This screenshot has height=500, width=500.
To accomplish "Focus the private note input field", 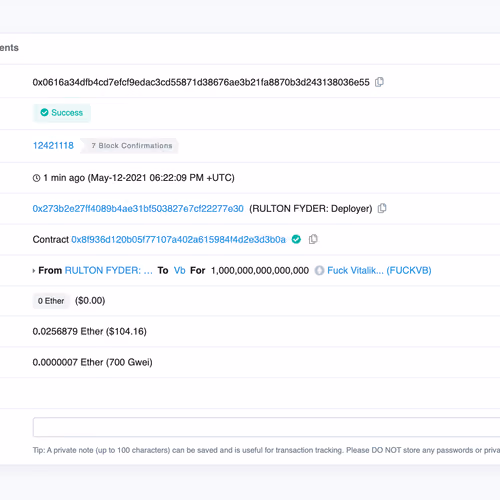I will pos(266,427).
